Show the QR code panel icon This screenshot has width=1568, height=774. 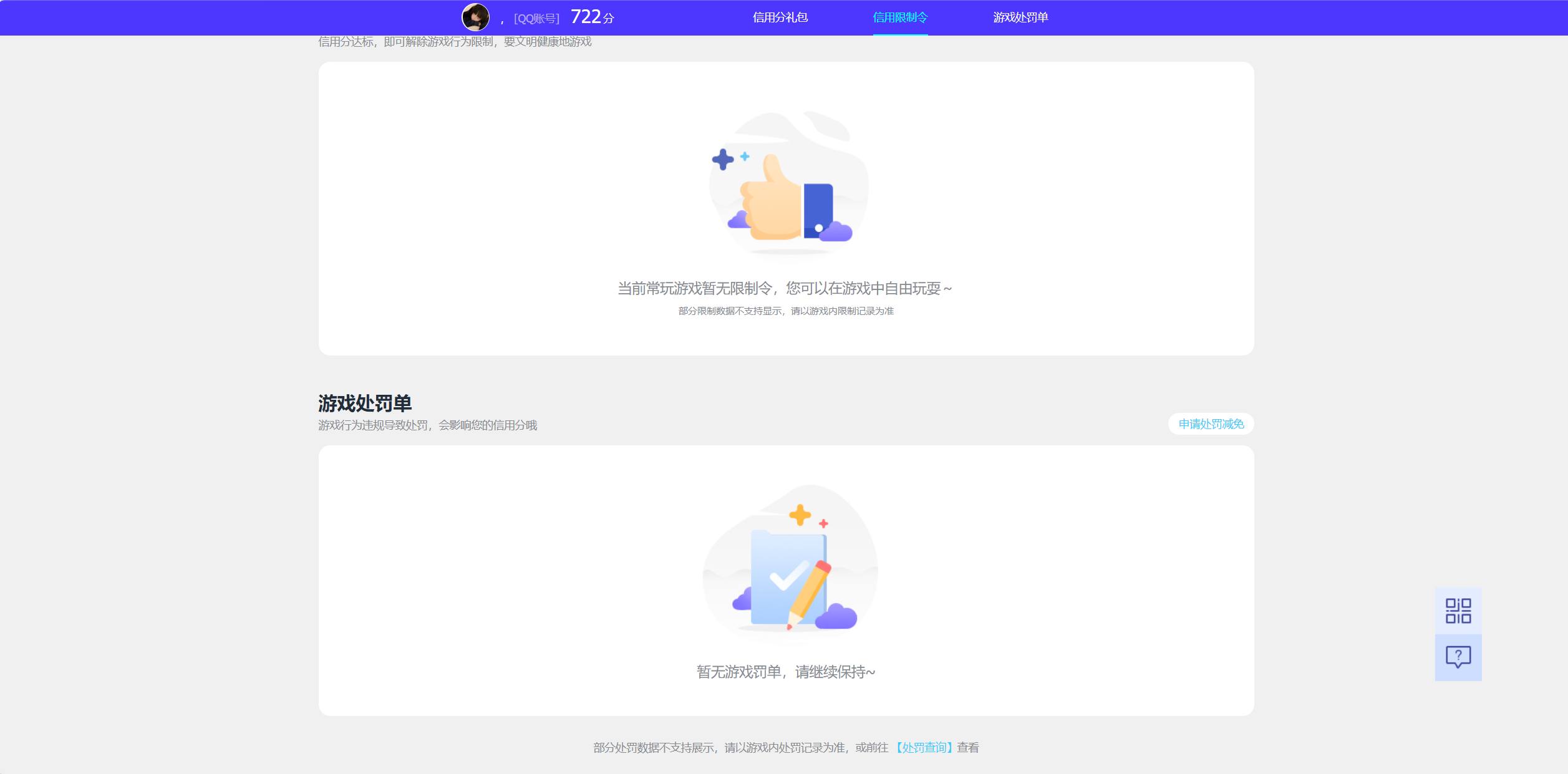tap(1458, 611)
